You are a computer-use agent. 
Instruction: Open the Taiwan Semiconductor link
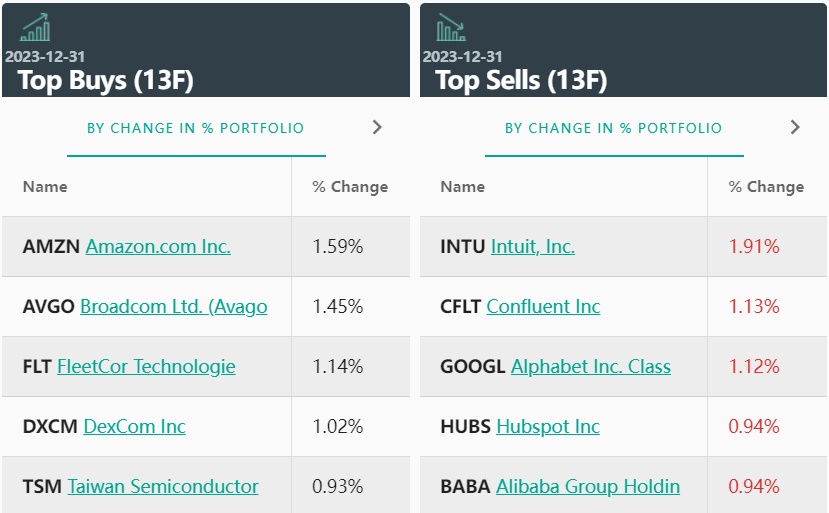(x=163, y=486)
